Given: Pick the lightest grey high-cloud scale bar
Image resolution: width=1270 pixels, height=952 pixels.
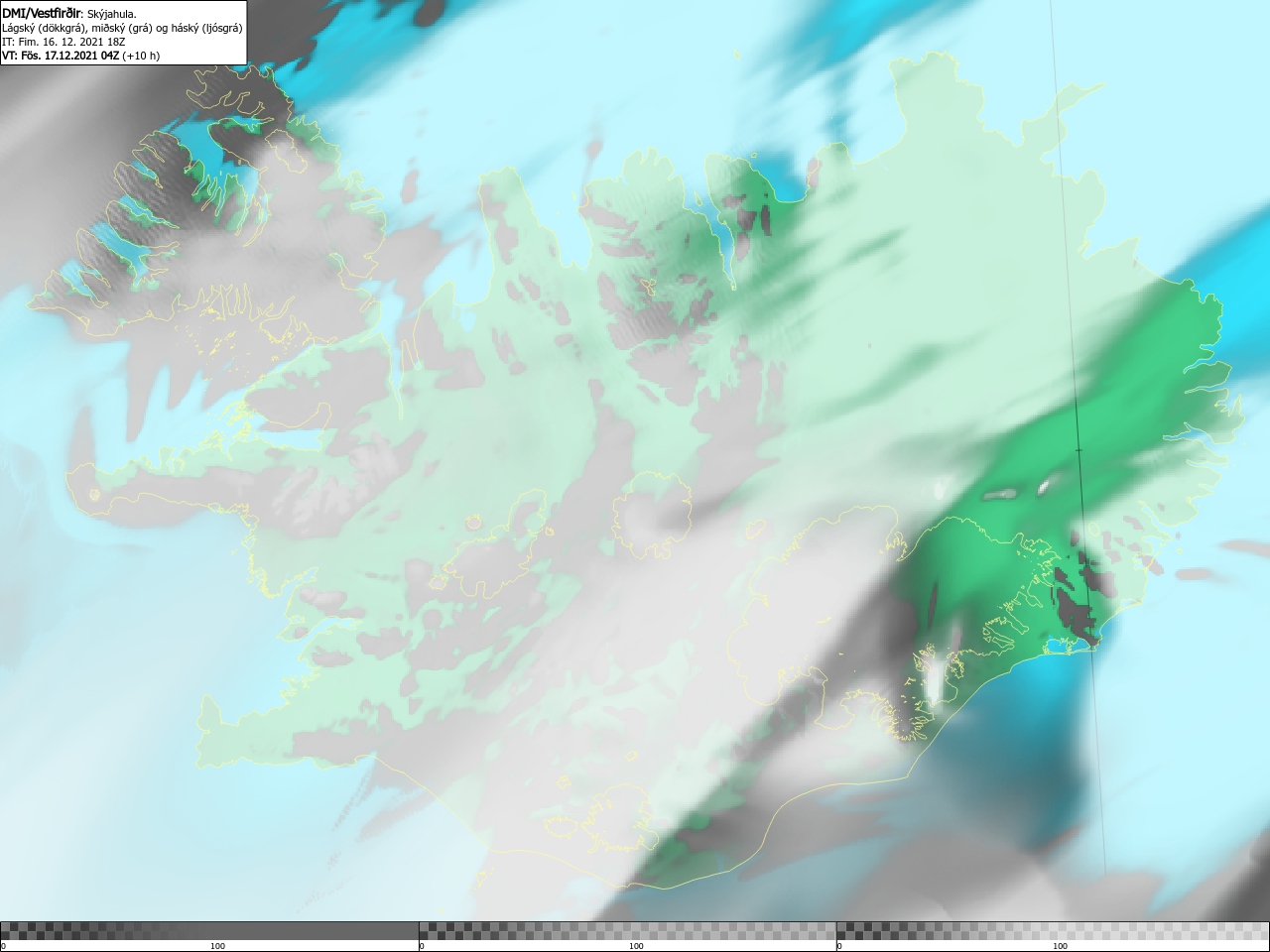Looking at the screenshot, I should tap(1053, 931).
